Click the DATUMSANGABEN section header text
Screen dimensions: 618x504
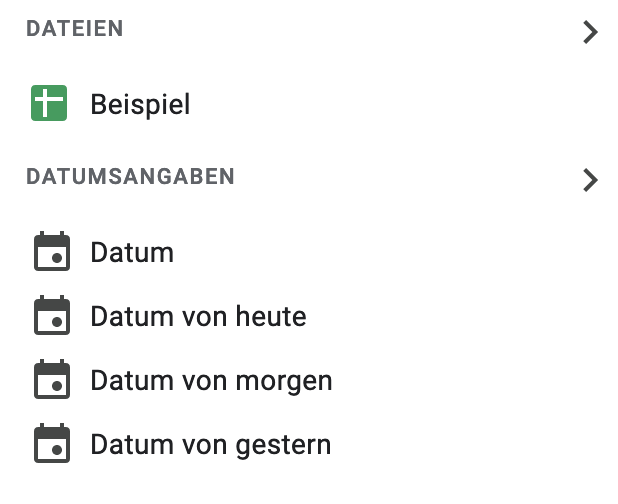[130, 176]
